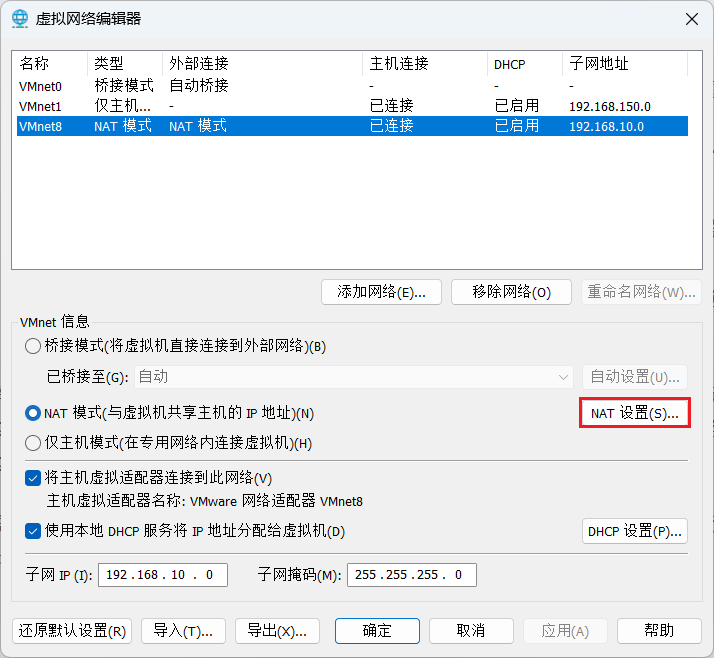Image resolution: width=714 pixels, height=658 pixels.
Task: Click 已连接 cell in VMnet8 row
Action: point(391,126)
